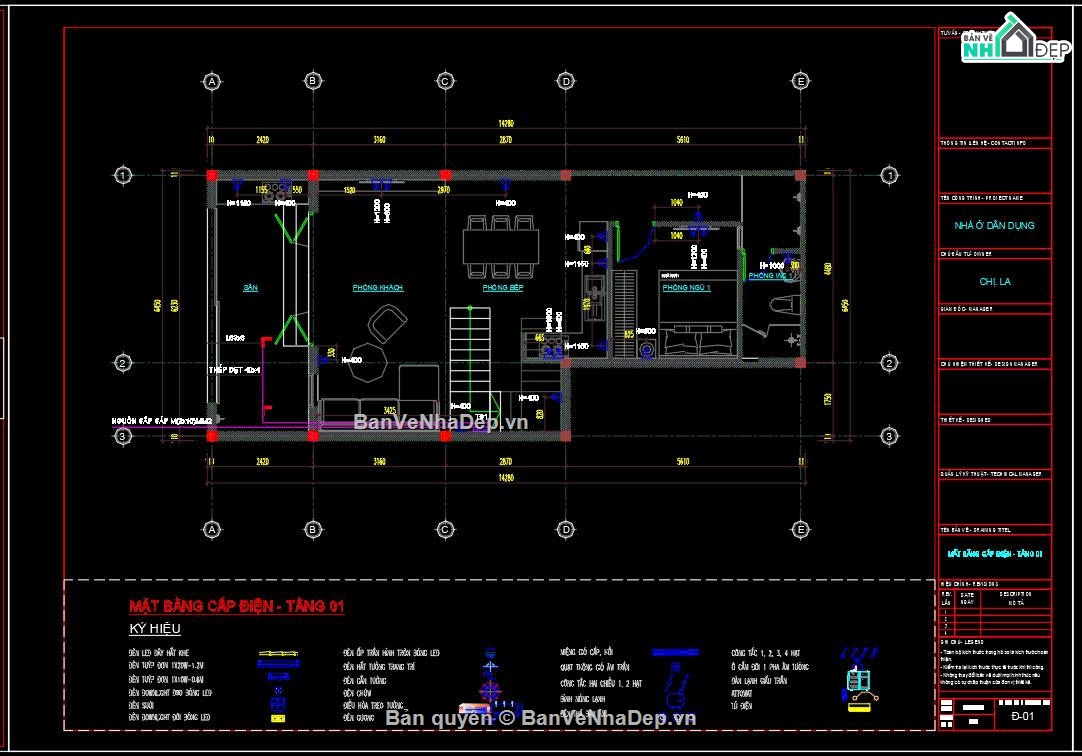Click the top grid axis bubble A
This screenshot has height=756, width=1082.
point(212,81)
